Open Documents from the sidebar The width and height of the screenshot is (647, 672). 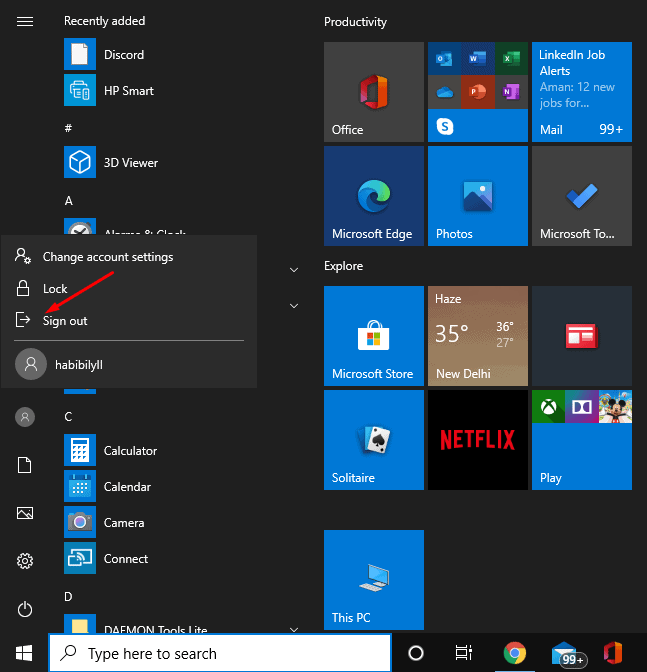(x=24, y=465)
